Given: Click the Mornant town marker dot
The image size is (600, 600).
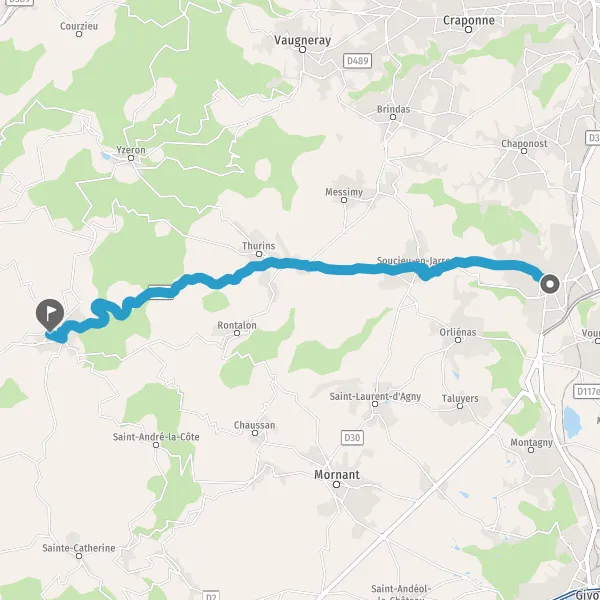Looking at the screenshot, I should click(336, 484).
